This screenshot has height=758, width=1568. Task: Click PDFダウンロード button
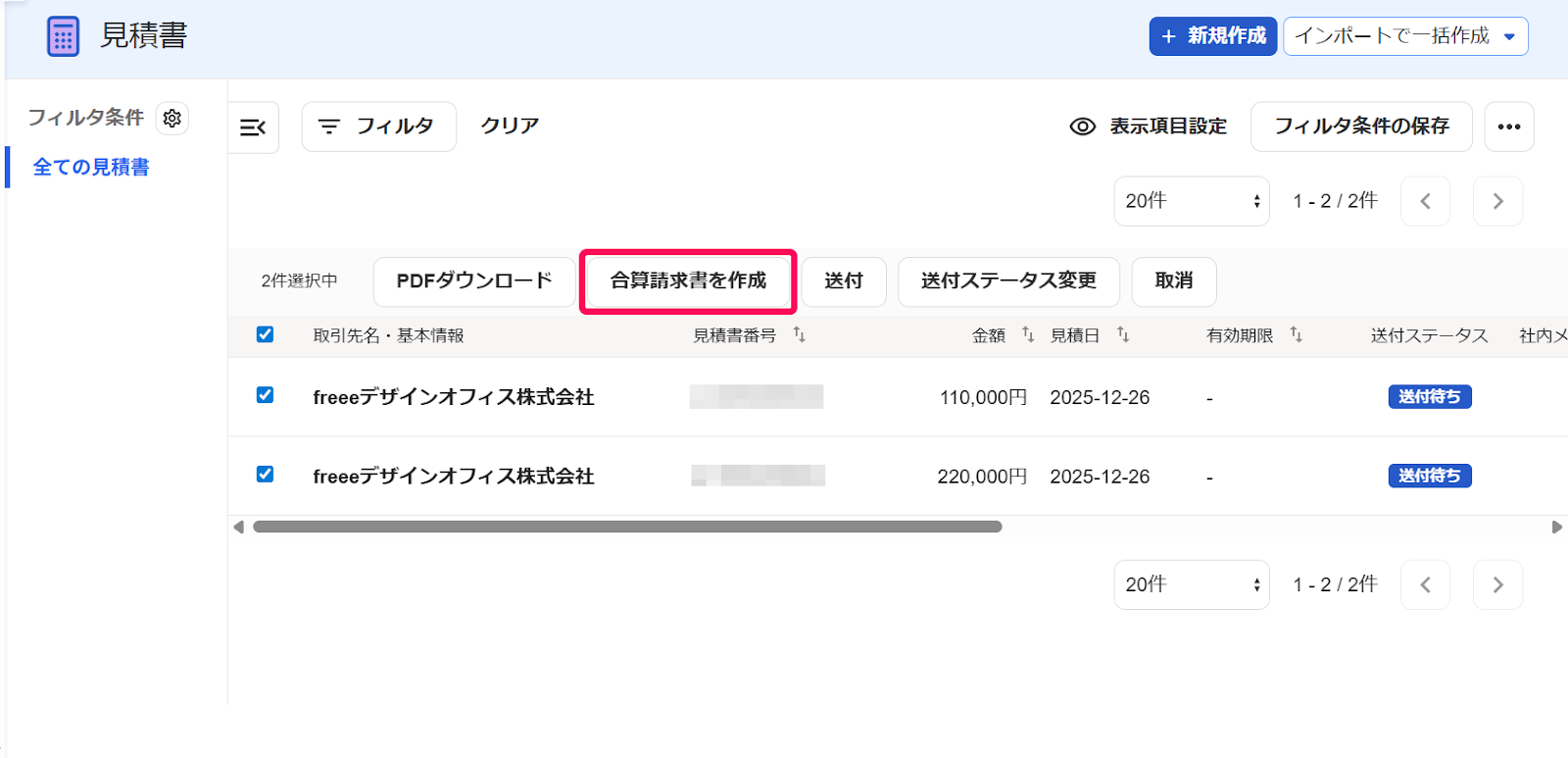(474, 281)
